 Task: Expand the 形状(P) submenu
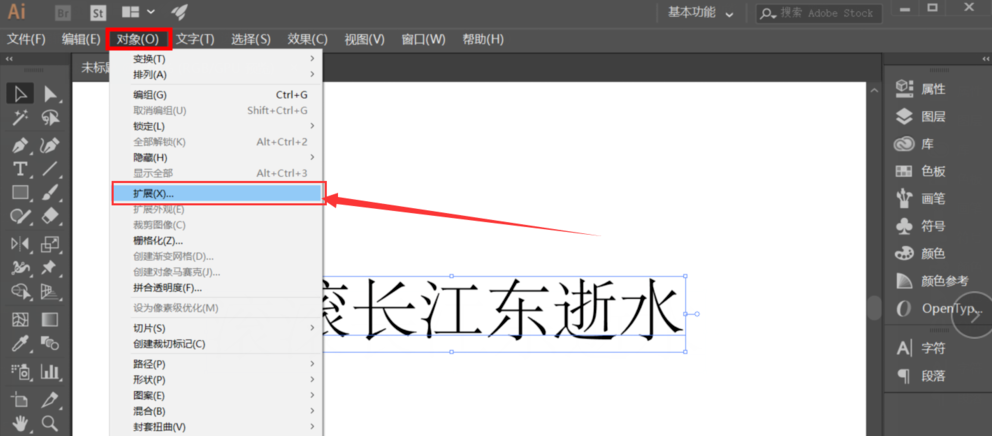[217, 380]
